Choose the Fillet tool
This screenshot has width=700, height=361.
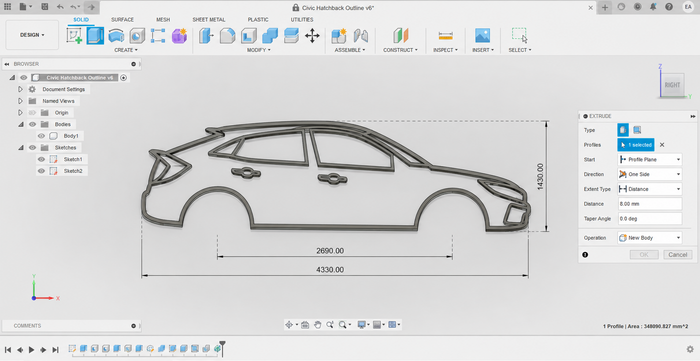click(228, 36)
